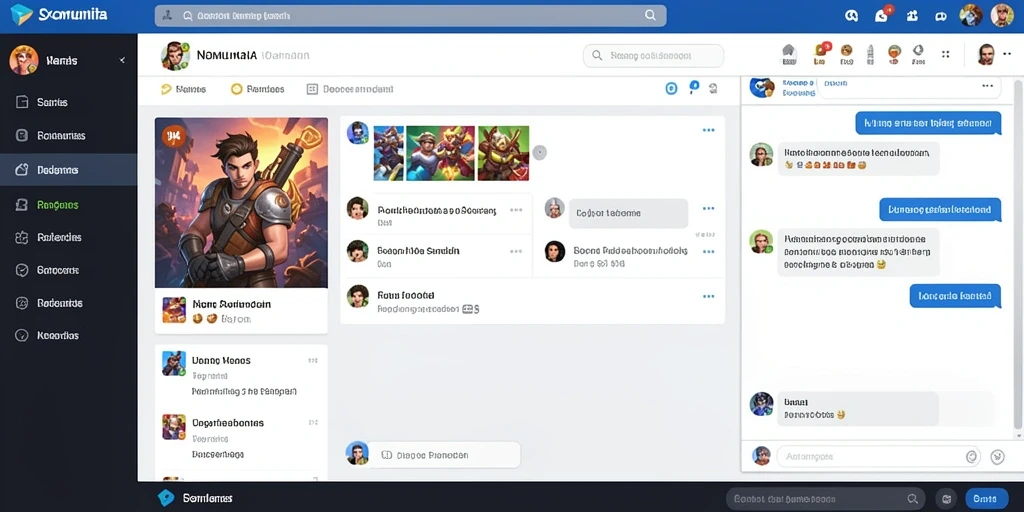1024x512 pixels.
Task: Click the last blue message bubble in the chat
Action: (955, 296)
